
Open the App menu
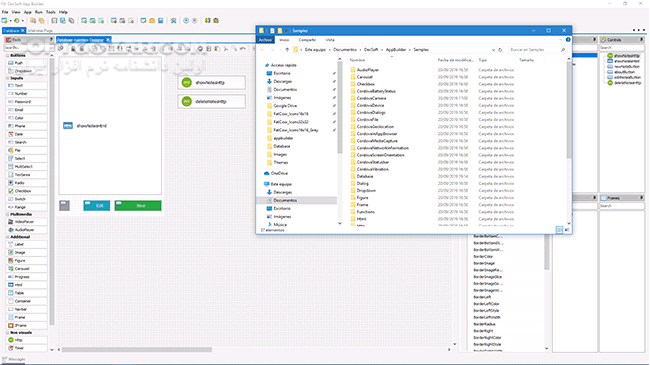pyautogui.click(x=27, y=12)
